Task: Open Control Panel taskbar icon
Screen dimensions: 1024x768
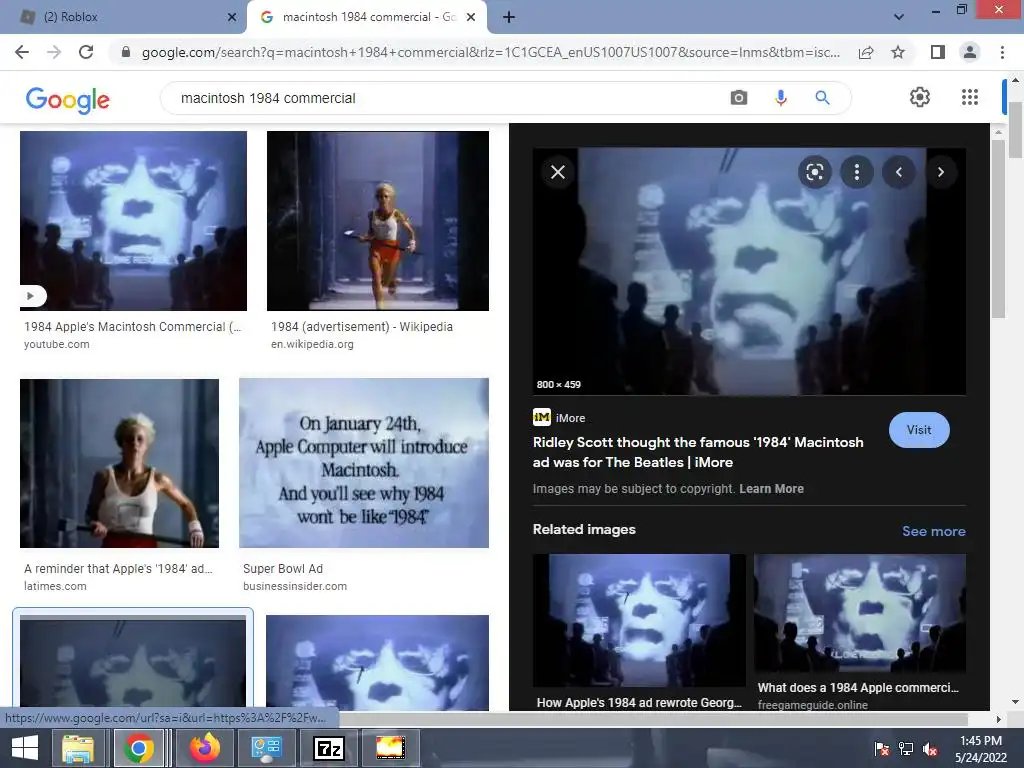Action: [266, 748]
